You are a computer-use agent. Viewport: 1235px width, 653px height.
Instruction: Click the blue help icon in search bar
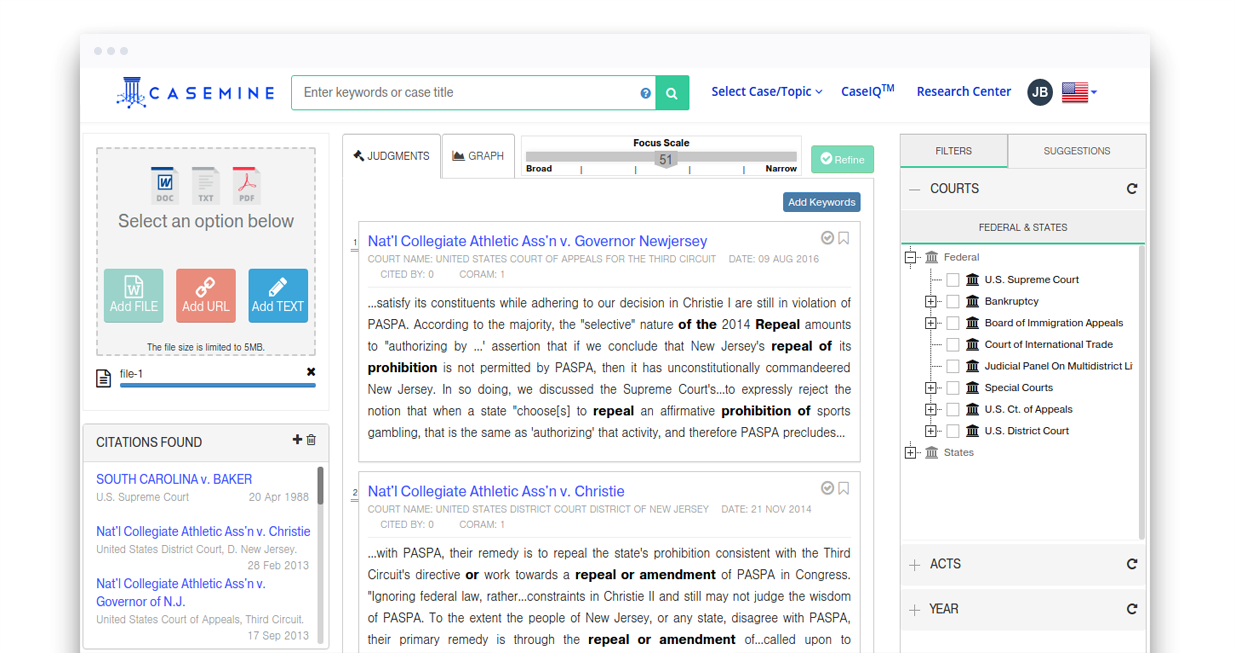point(645,93)
